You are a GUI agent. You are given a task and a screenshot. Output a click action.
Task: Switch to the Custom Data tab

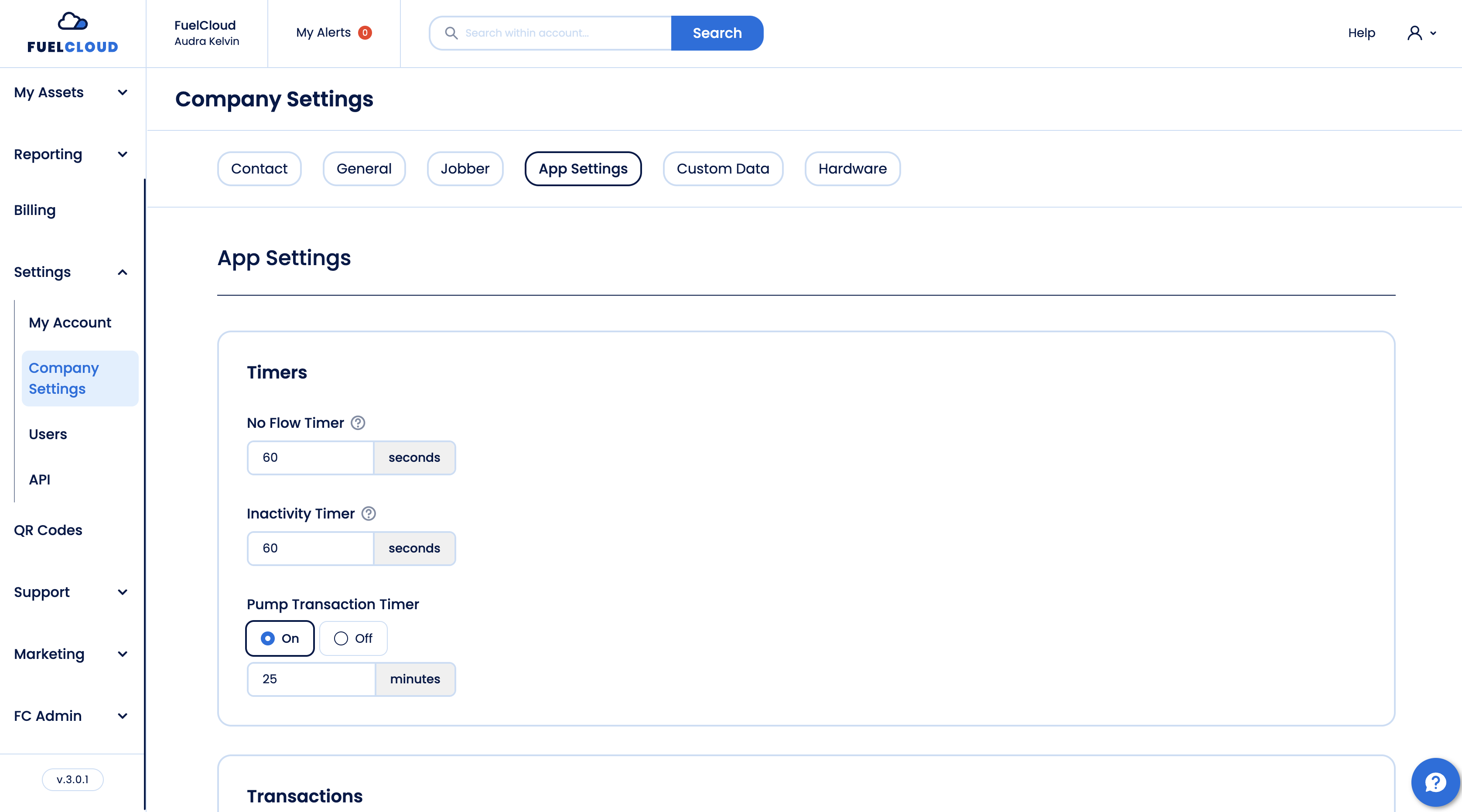click(722, 168)
